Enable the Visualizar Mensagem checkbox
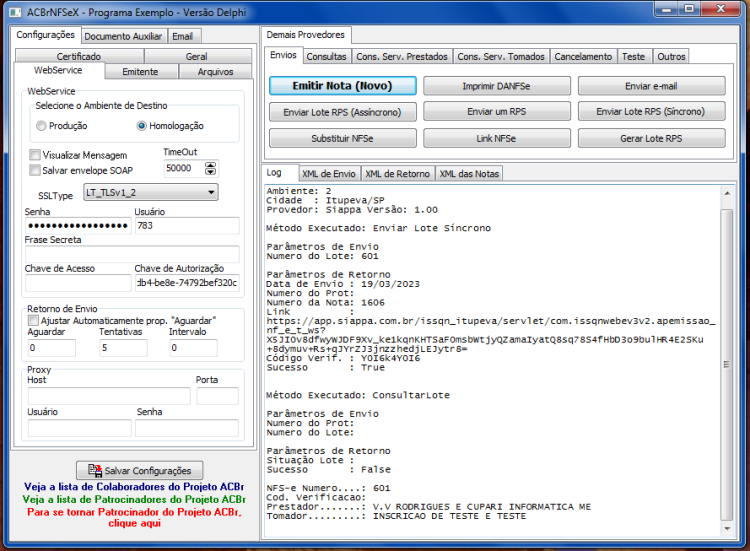750x551 pixels. coord(34,155)
